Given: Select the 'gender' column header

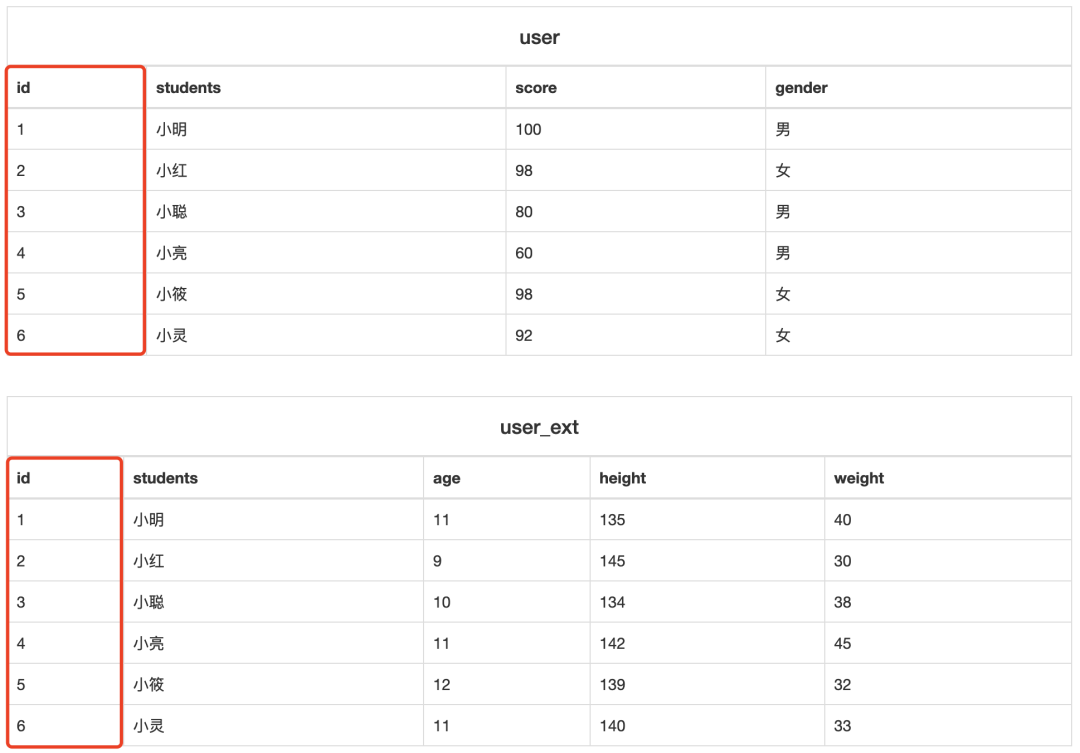Looking at the screenshot, I should (801, 88).
